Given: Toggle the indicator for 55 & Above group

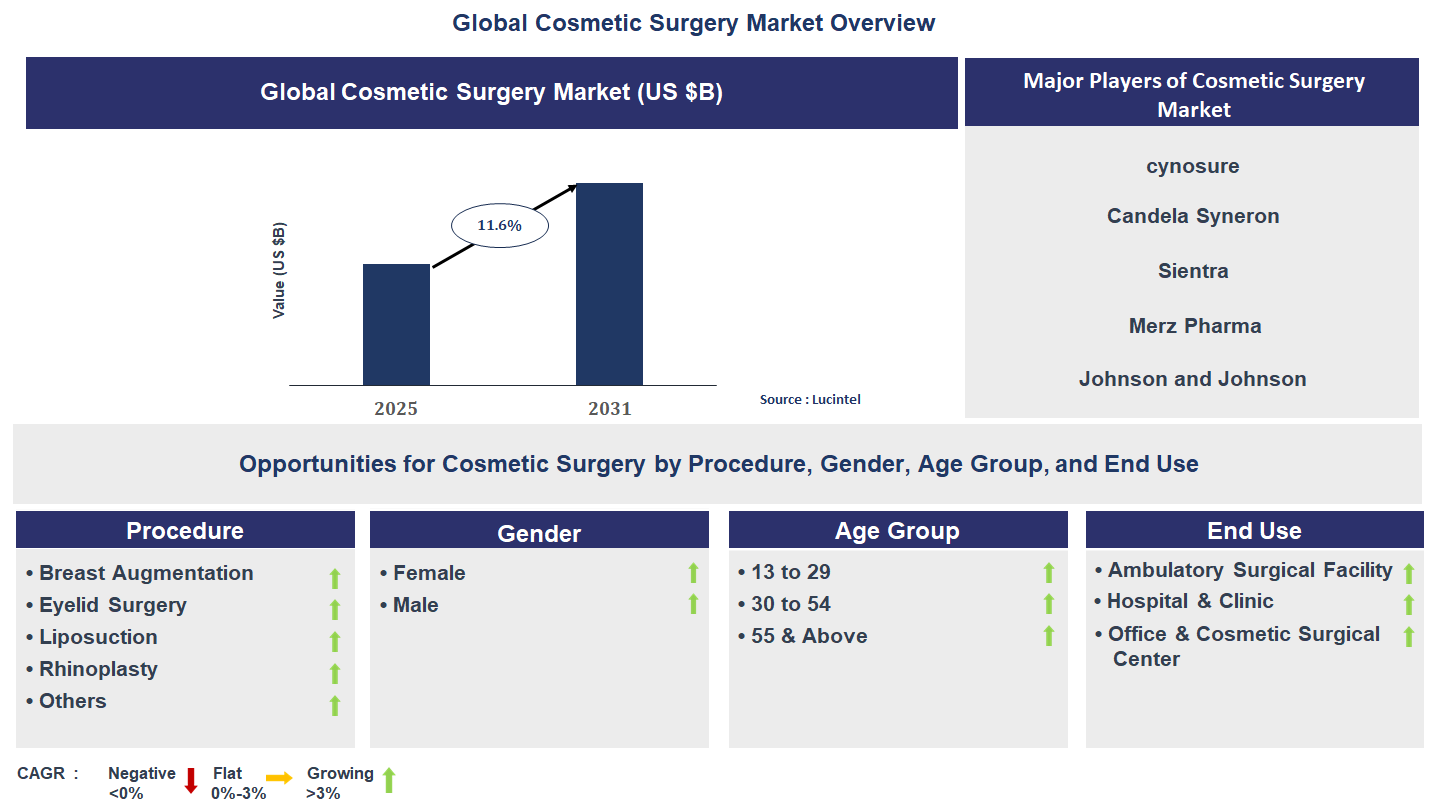Looking at the screenshot, I should click(x=1048, y=634).
